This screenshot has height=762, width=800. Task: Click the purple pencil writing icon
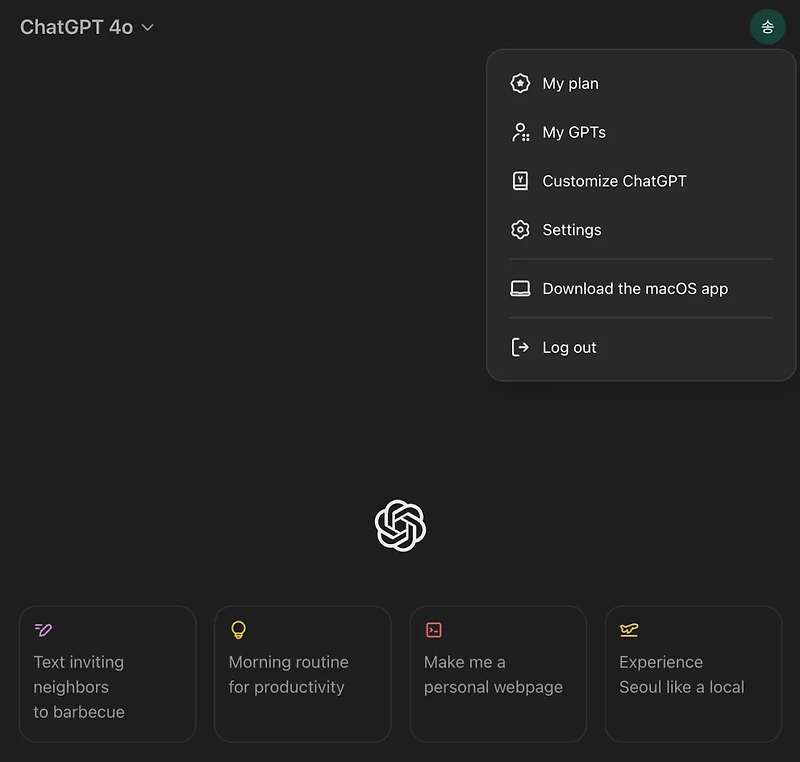(x=43, y=630)
